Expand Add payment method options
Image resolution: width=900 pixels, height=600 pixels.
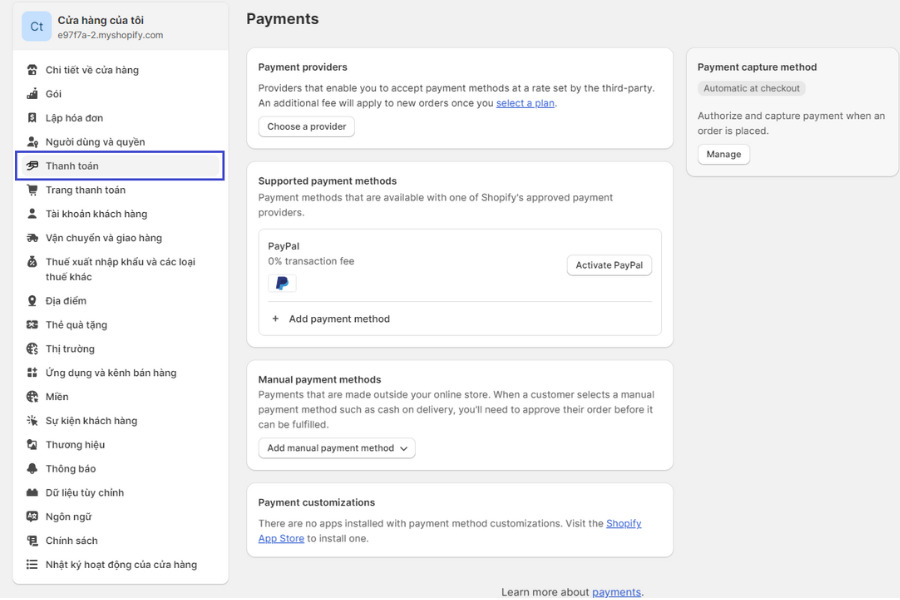(330, 318)
